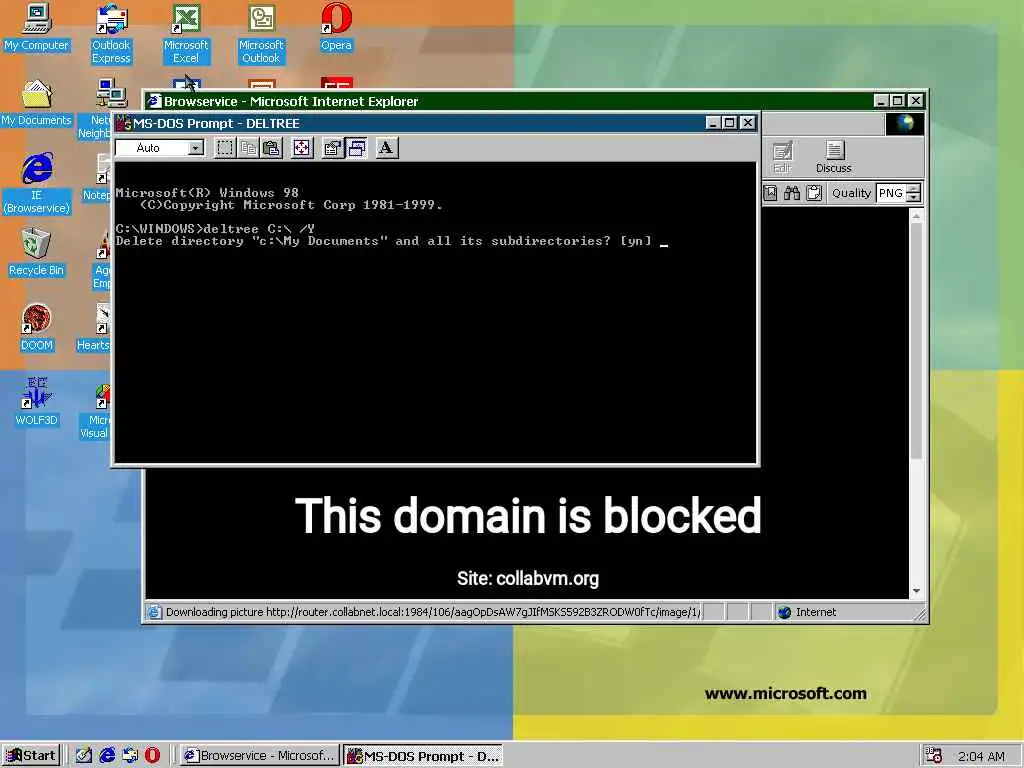Switch to MS-DOS Prompt taskbar button
Screen dimensions: 1024x768
pyautogui.click(x=423, y=756)
